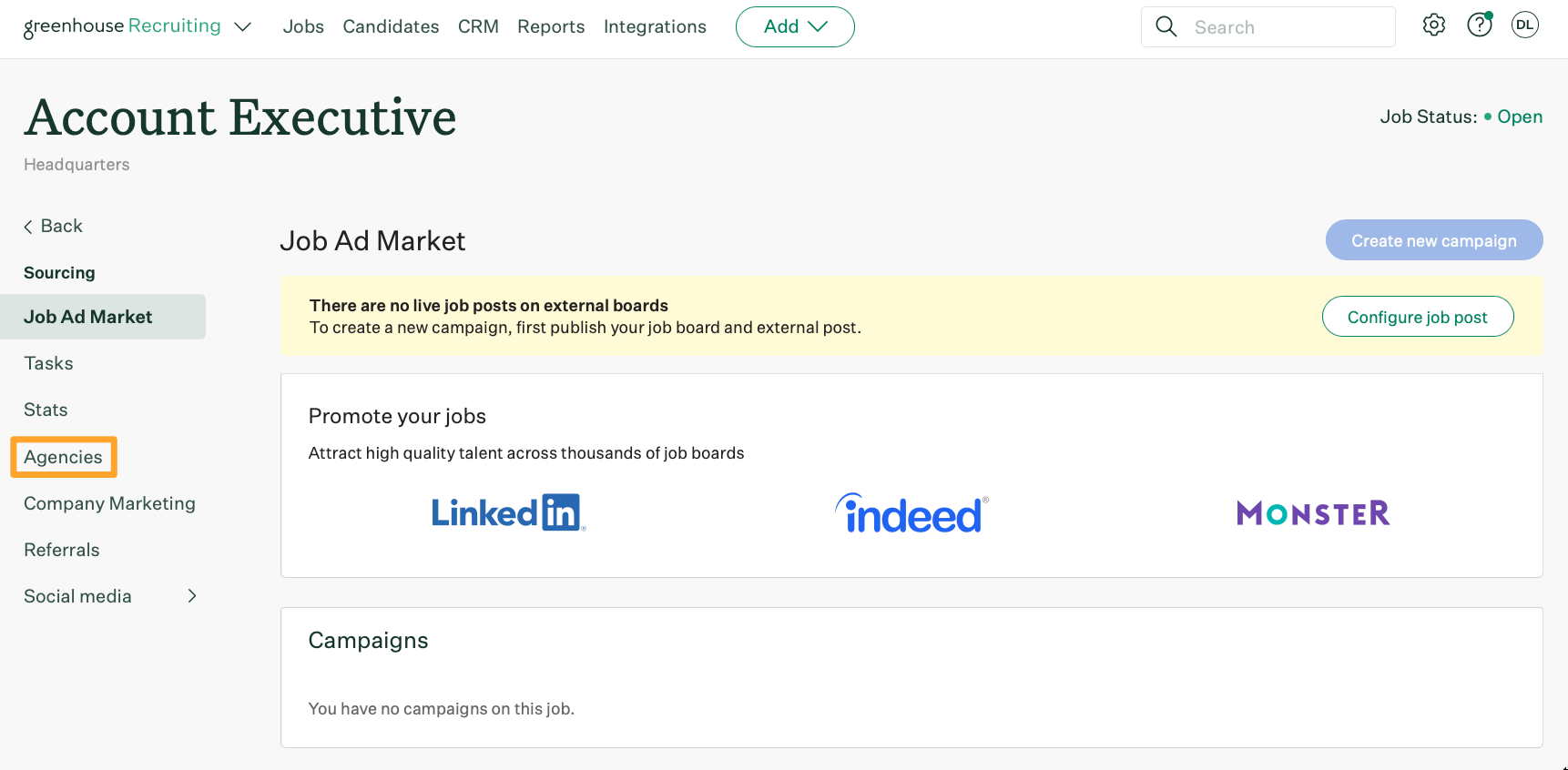The width and height of the screenshot is (1568, 770).
Task: Select Job Ad Market in sidebar
Action: 103,317
